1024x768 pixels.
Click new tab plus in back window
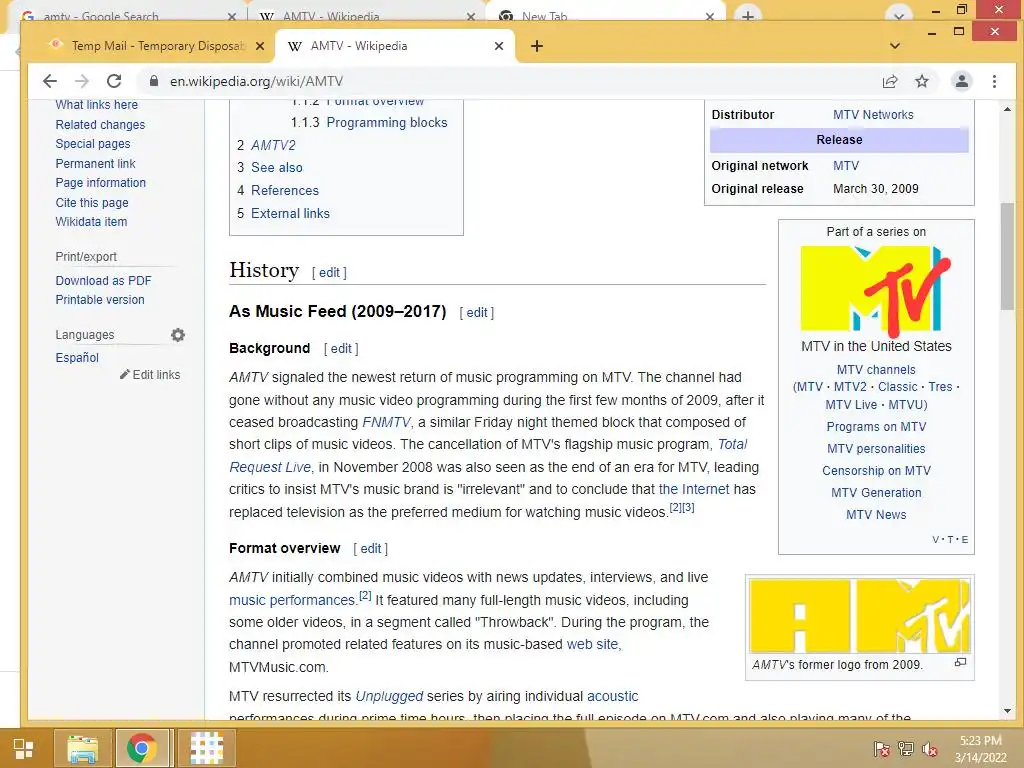click(748, 14)
